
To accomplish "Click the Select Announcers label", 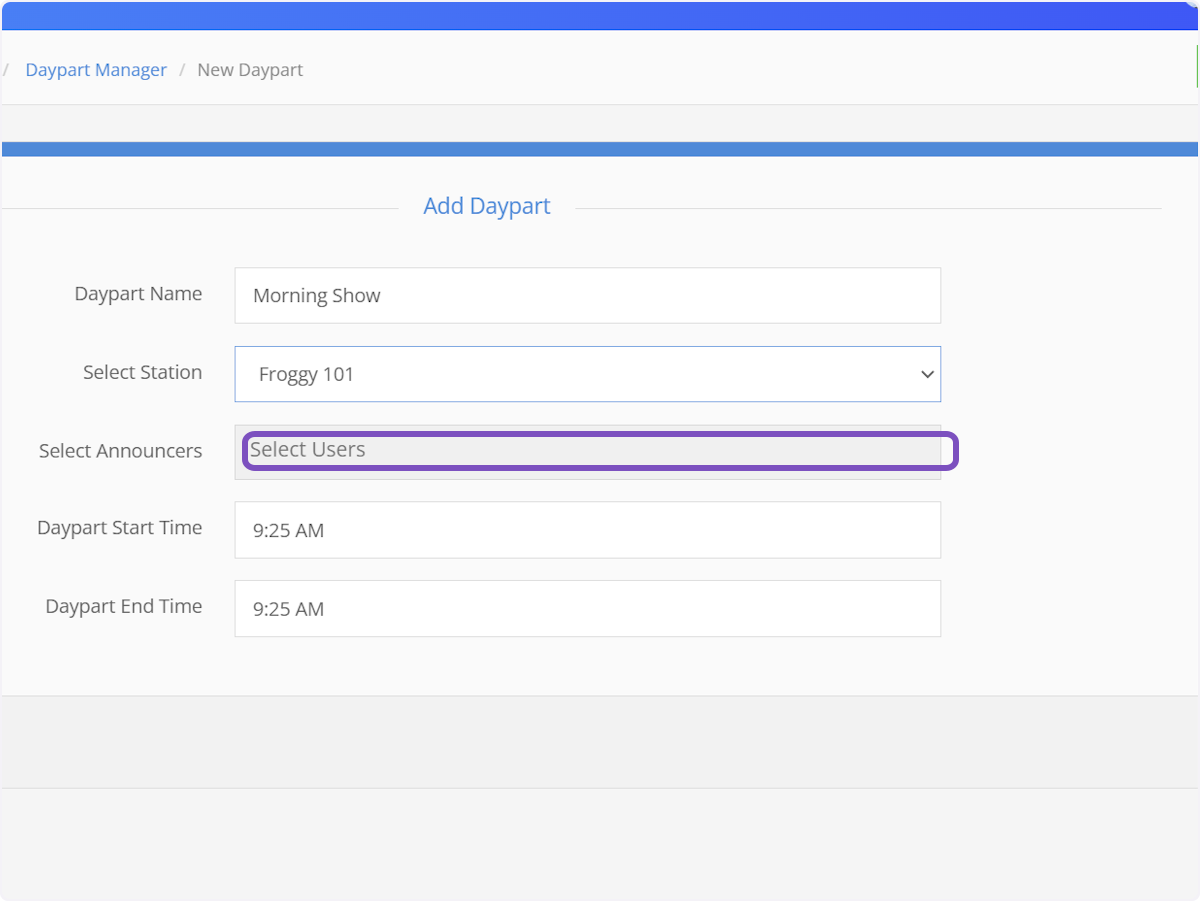I will [x=120, y=451].
